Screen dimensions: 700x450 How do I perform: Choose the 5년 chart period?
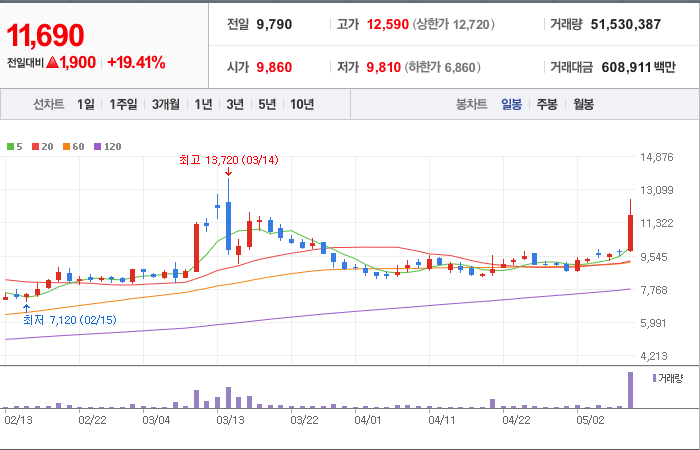click(x=267, y=104)
